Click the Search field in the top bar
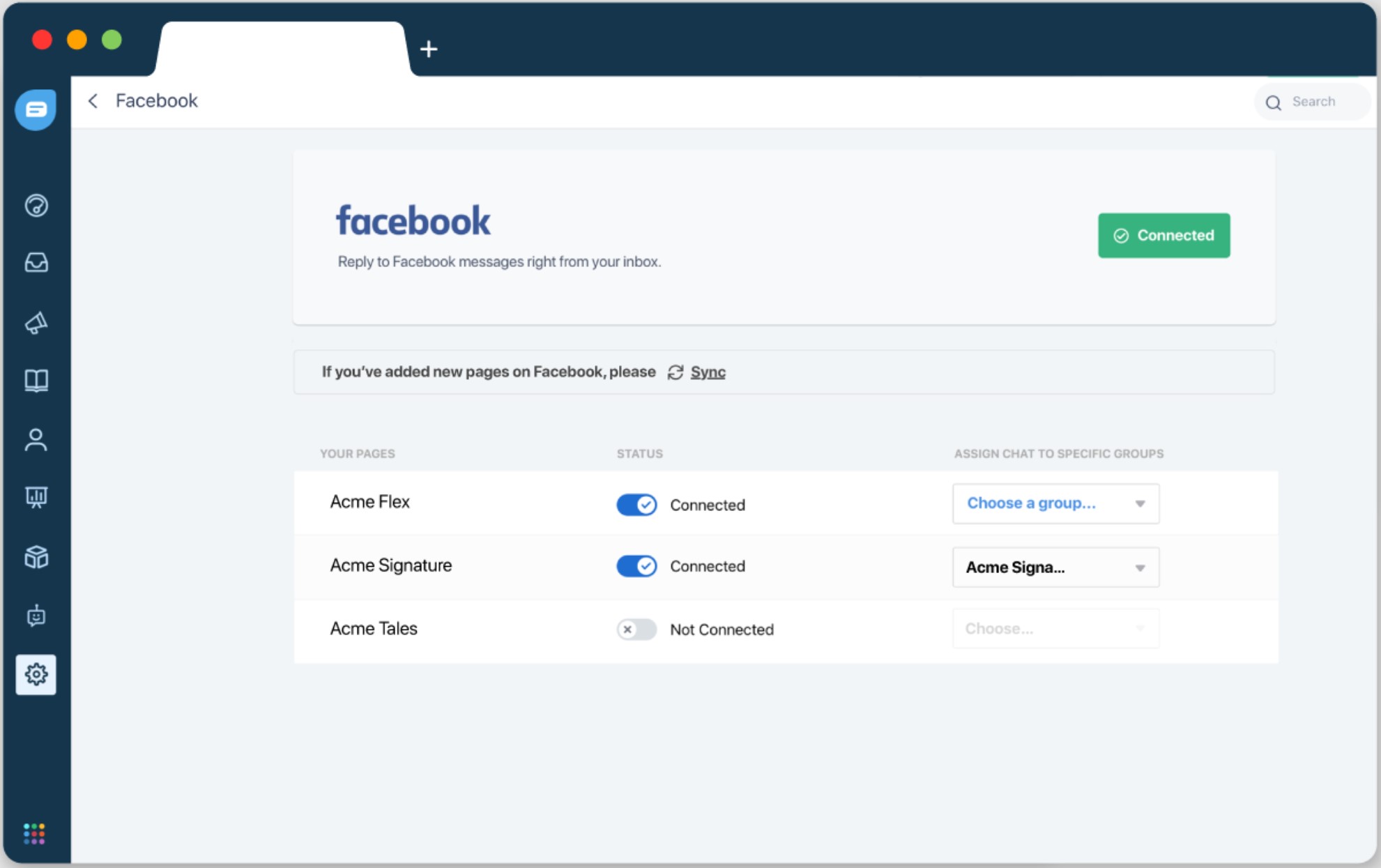This screenshot has height=868, width=1381. coord(1313,102)
